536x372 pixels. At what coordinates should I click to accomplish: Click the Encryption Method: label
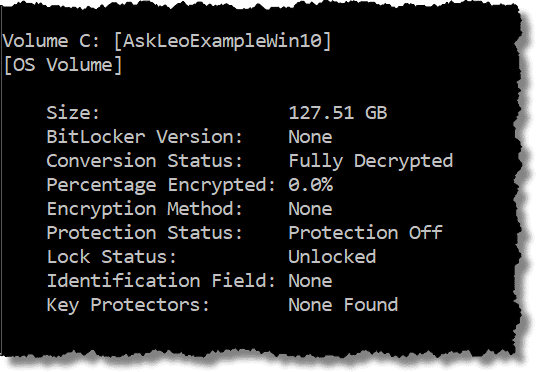144,209
